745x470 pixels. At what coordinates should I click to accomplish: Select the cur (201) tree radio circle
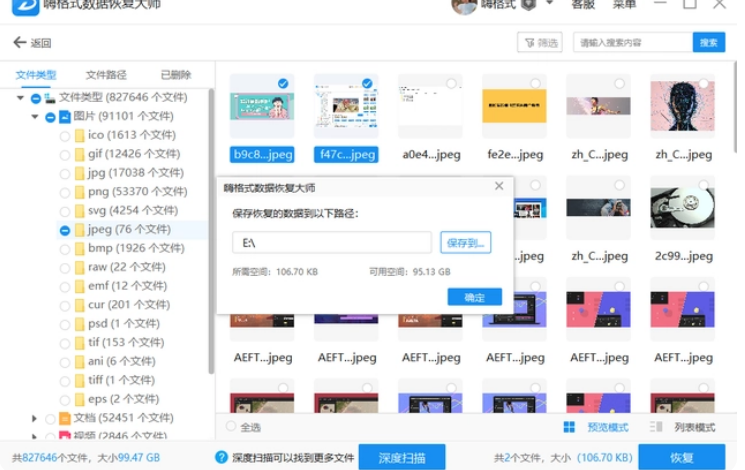click(x=65, y=306)
